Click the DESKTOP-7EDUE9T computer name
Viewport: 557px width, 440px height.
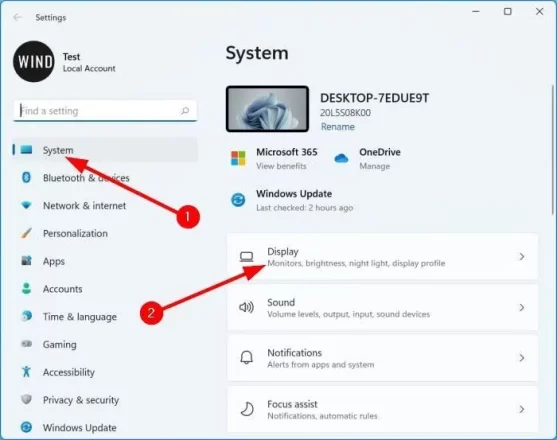(374, 98)
